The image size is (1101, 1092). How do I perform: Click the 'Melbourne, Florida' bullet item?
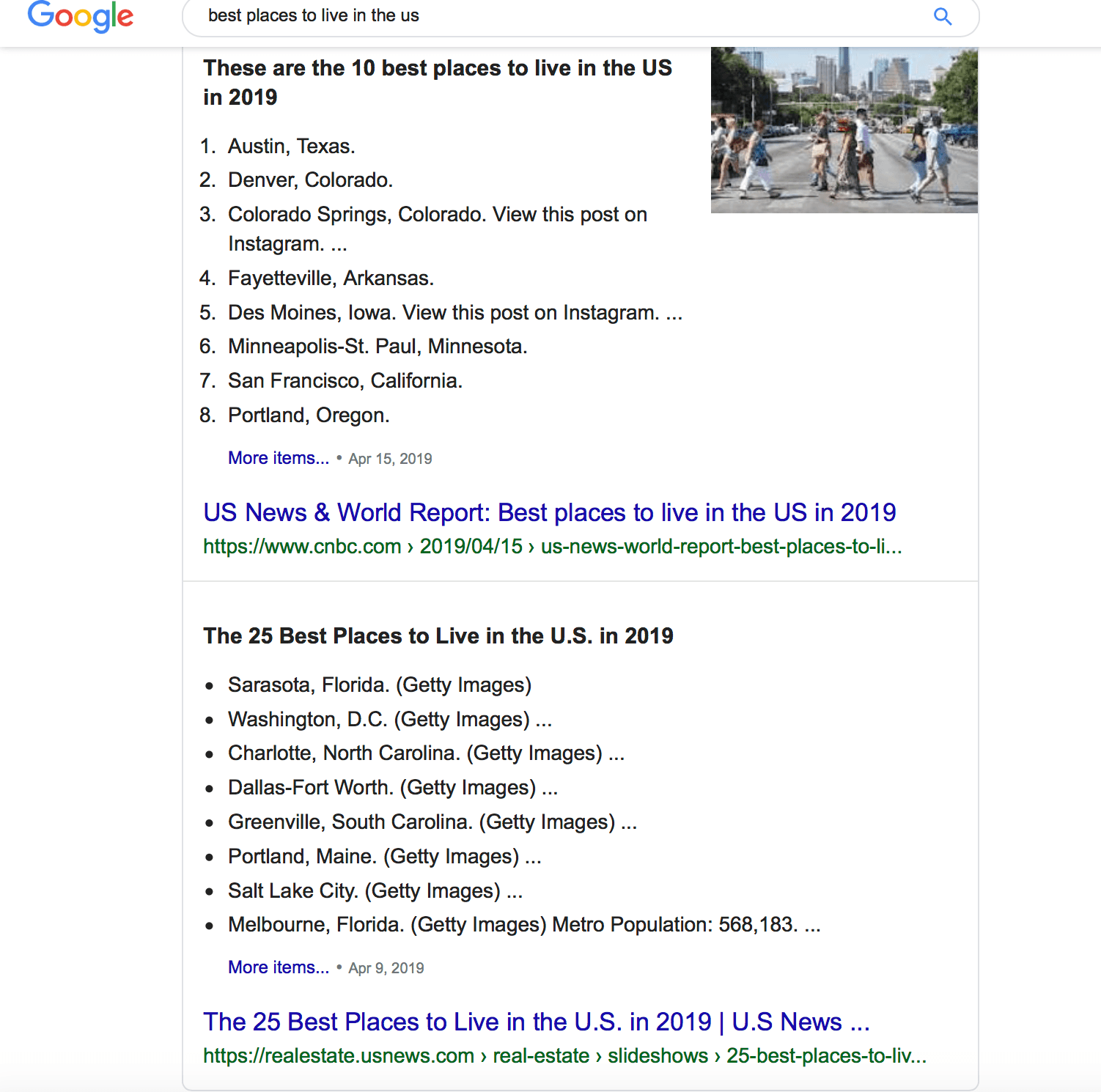[x=524, y=925]
